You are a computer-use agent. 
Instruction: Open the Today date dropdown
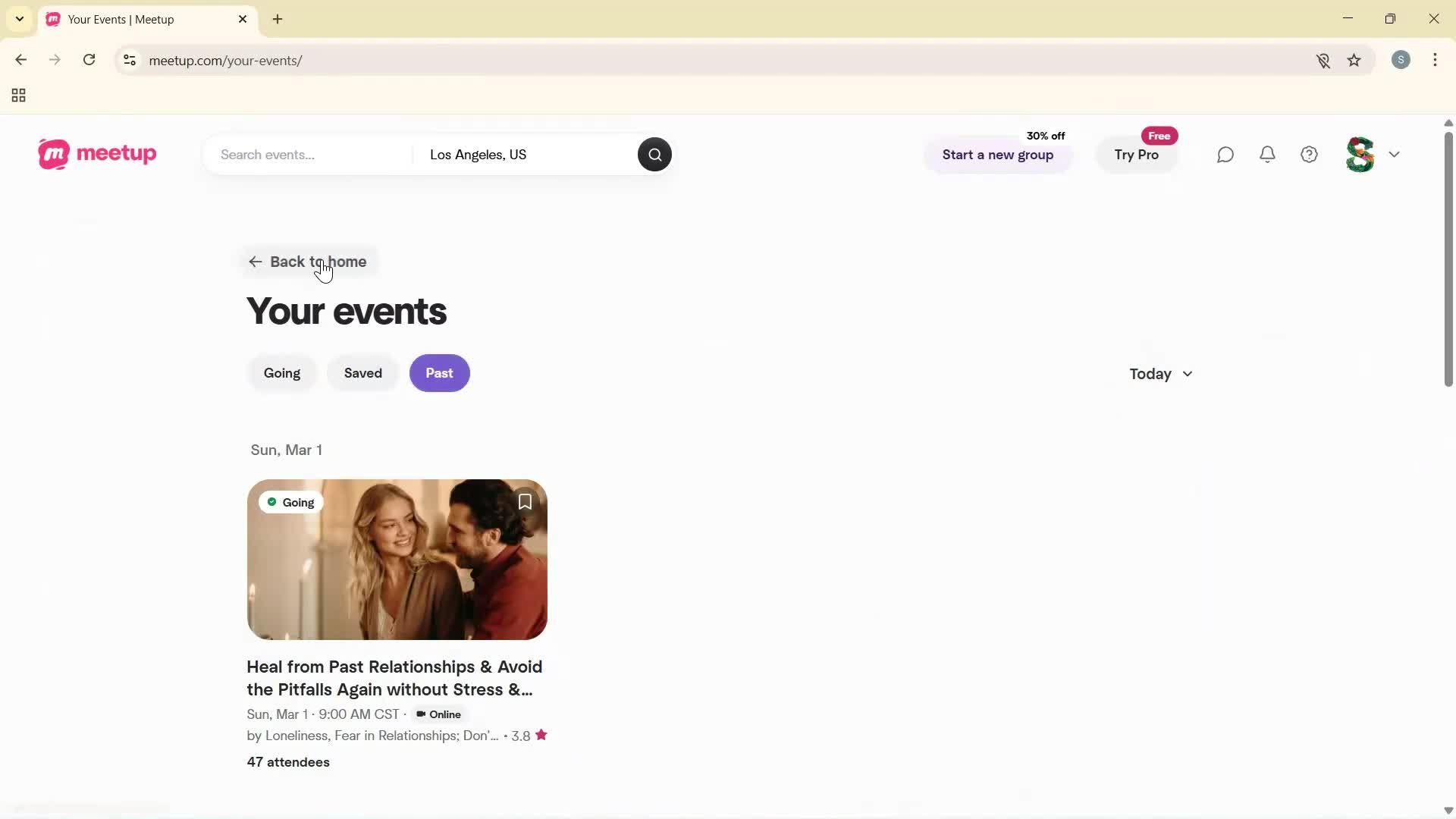coord(1159,373)
